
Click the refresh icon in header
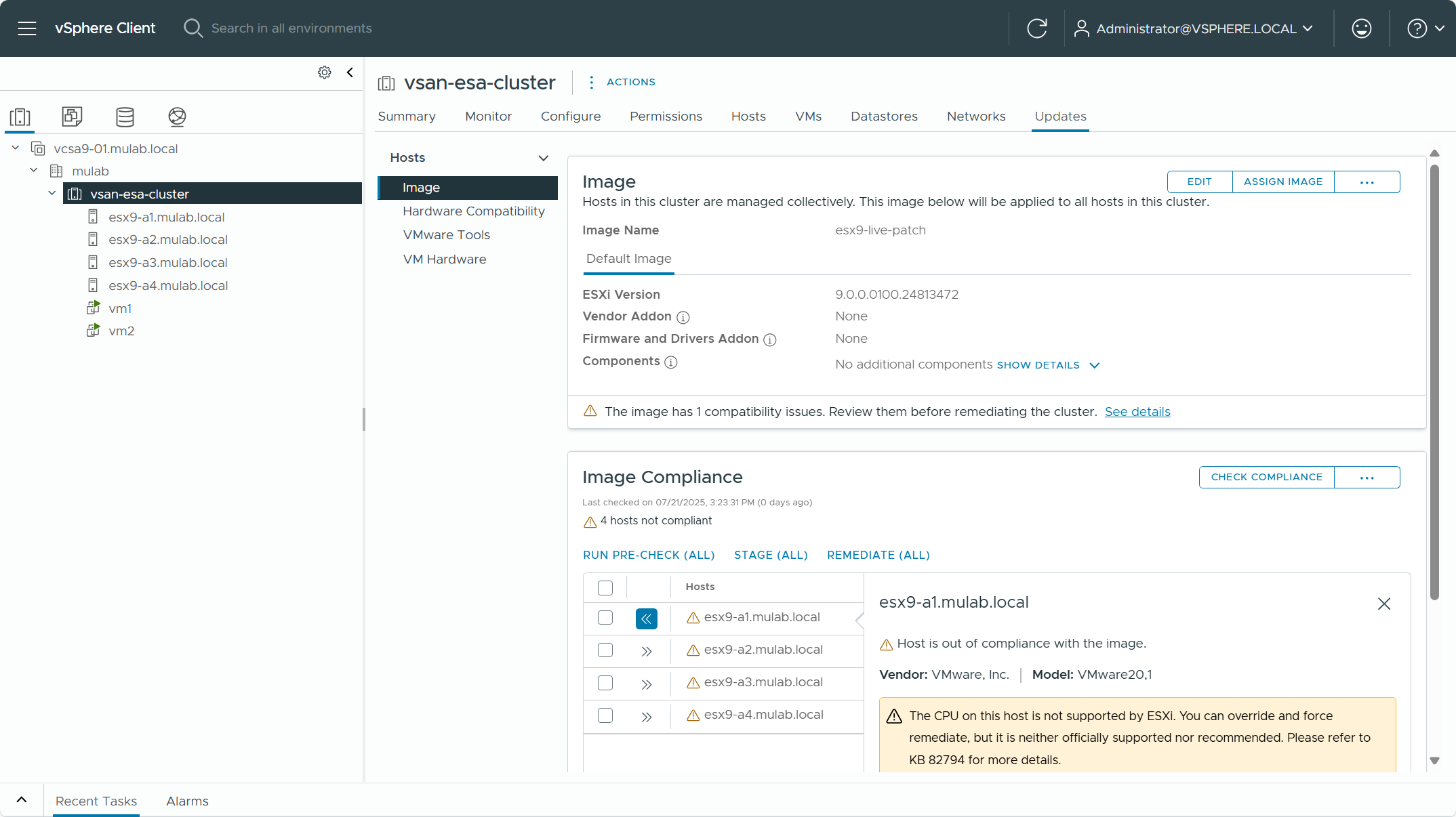coord(1036,28)
